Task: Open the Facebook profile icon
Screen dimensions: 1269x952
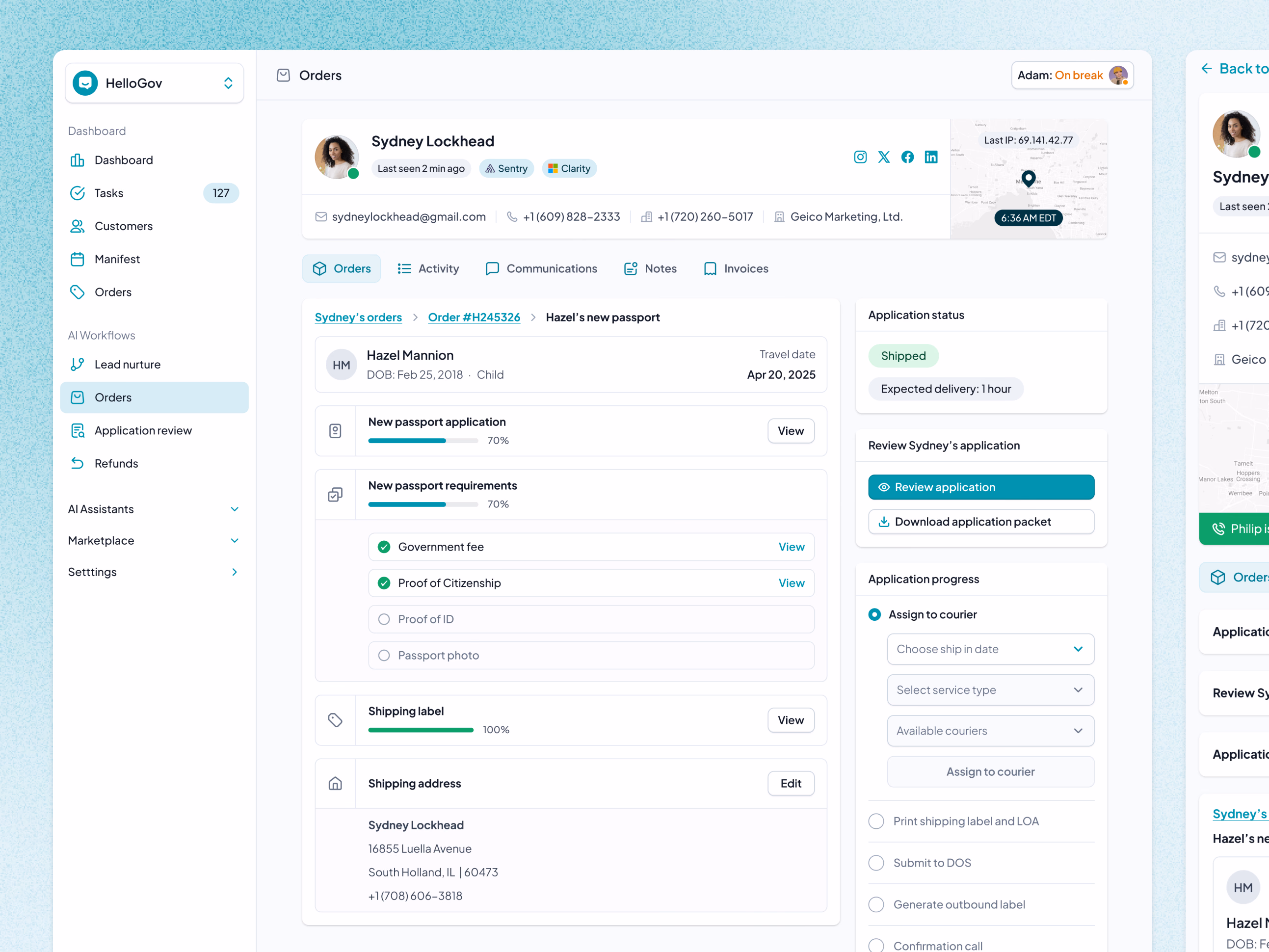Action: pyautogui.click(x=907, y=157)
